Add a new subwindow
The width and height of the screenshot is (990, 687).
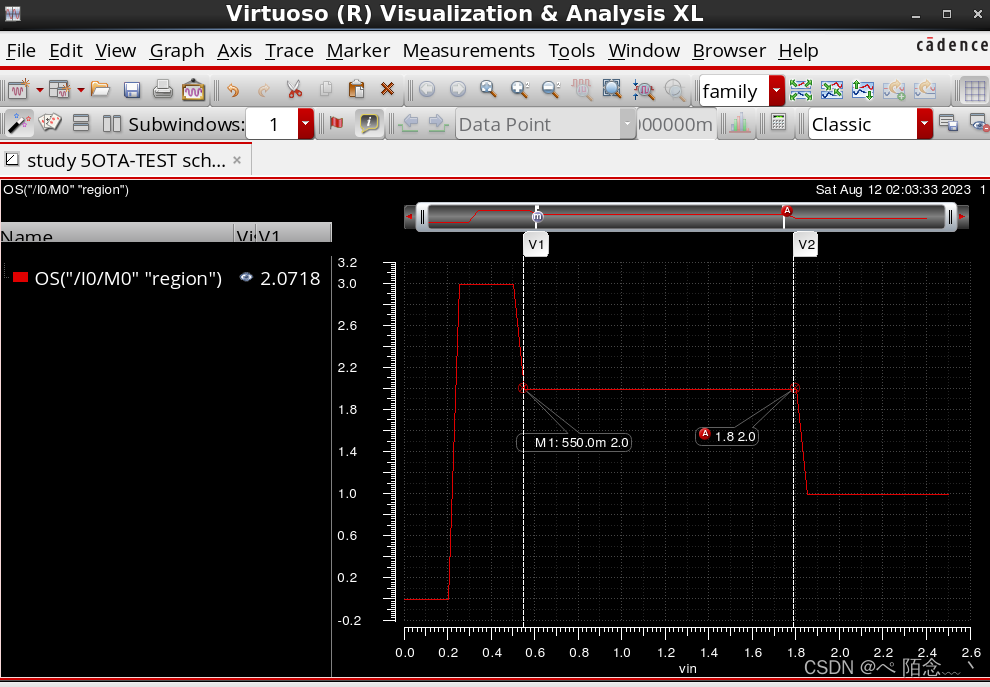tap(59, 90)
